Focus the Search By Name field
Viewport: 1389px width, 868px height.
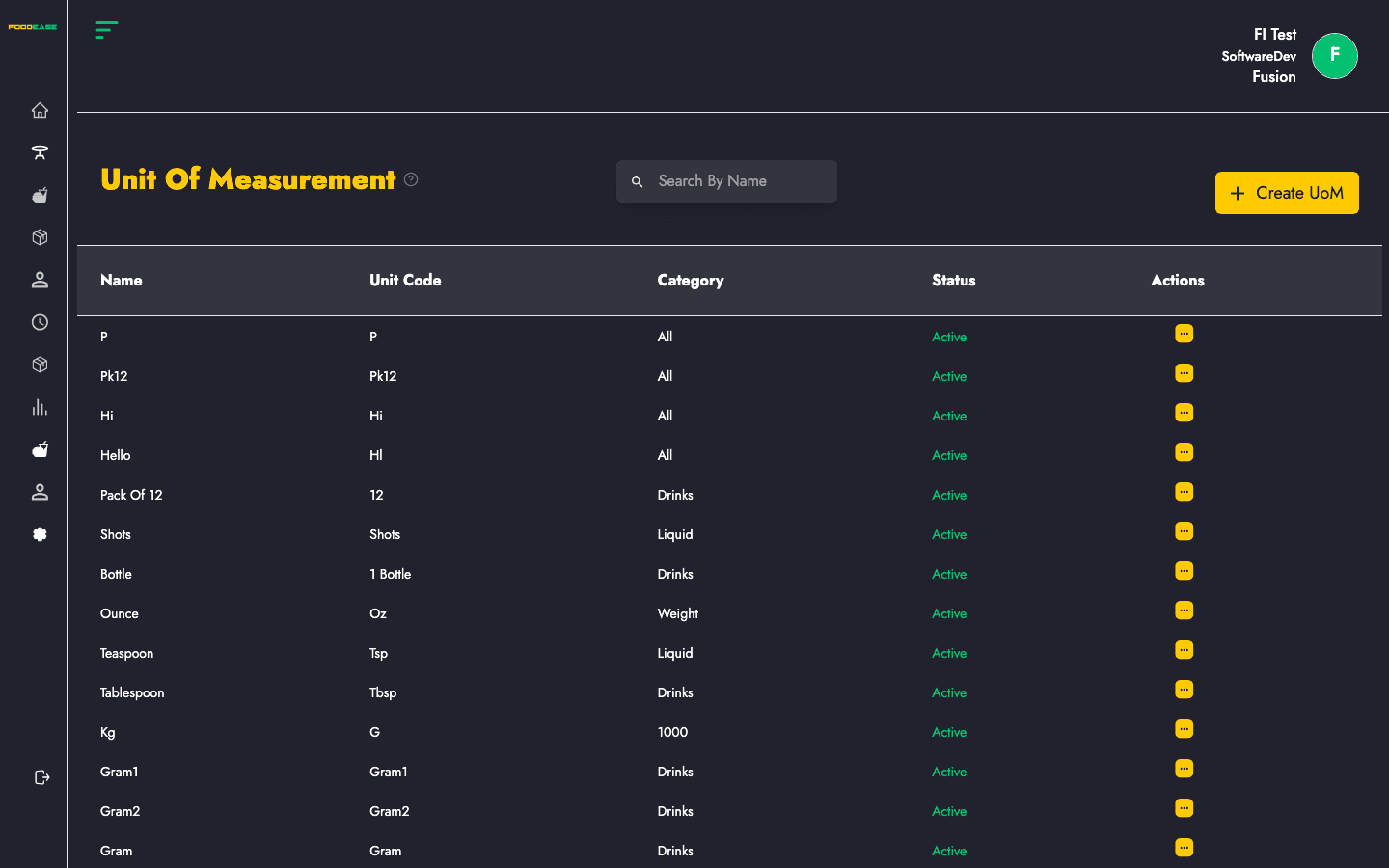726,181
